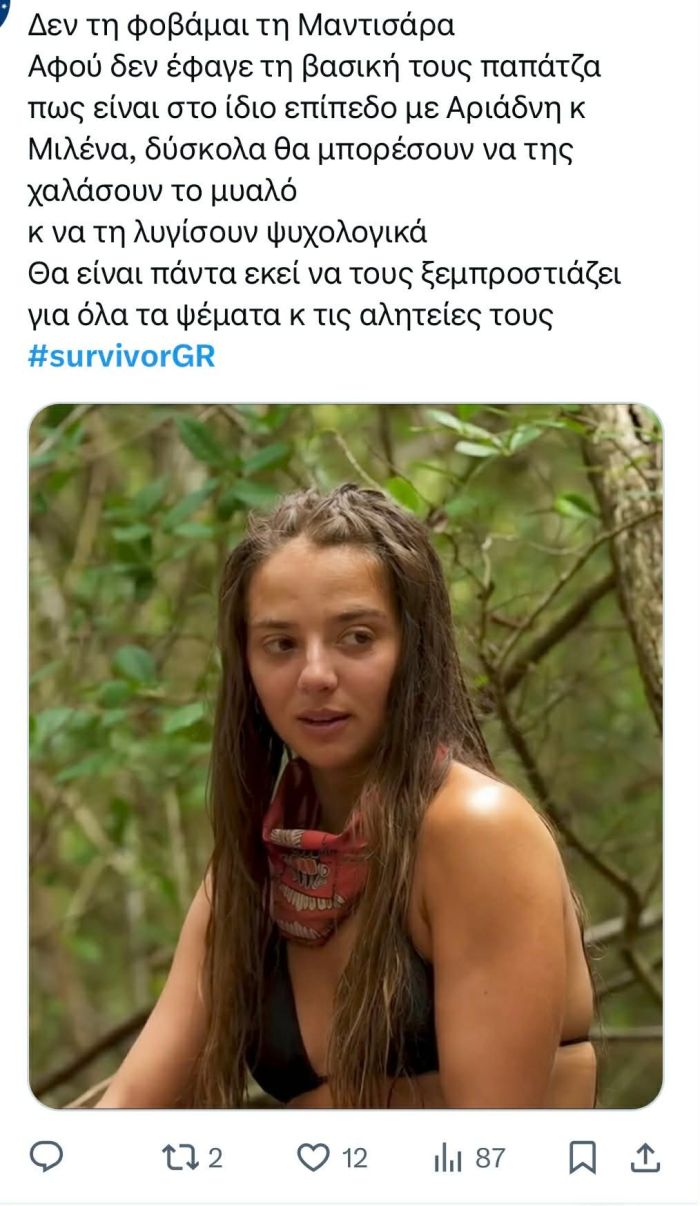Click the line starting 'Θα είναι πάντα εκεί'

[324, 274]
